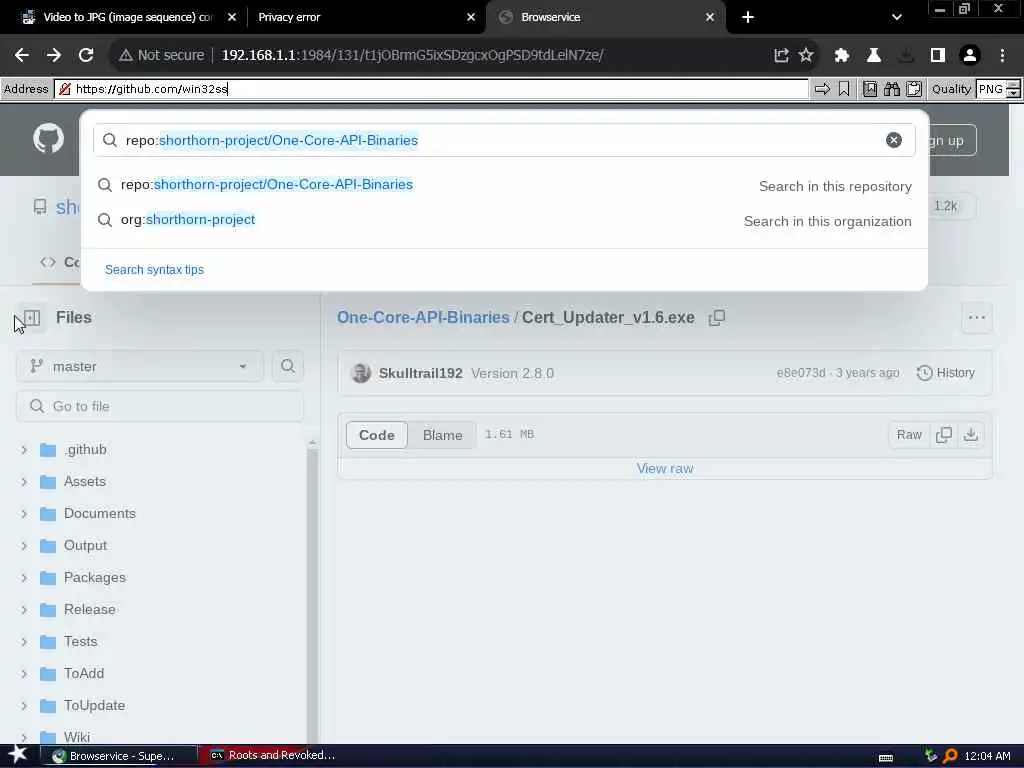Open the Chrome extensions puzzle icon
1024x768 pixels.
(842, 55)
